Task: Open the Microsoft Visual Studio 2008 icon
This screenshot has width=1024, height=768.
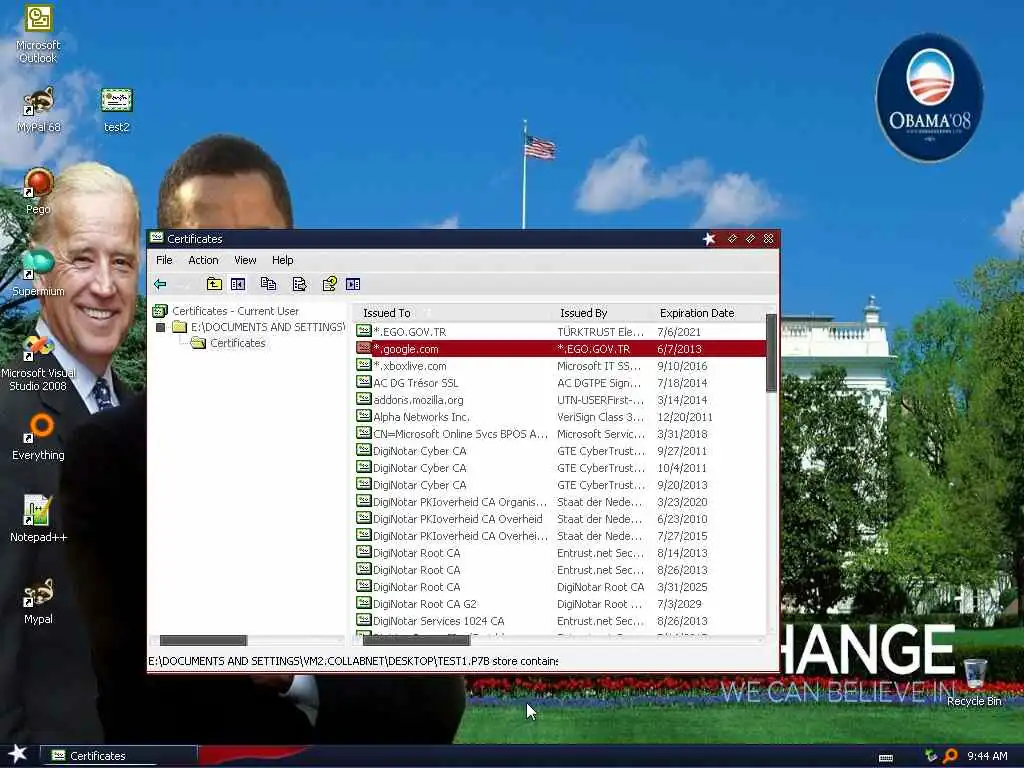Action: 38,363
